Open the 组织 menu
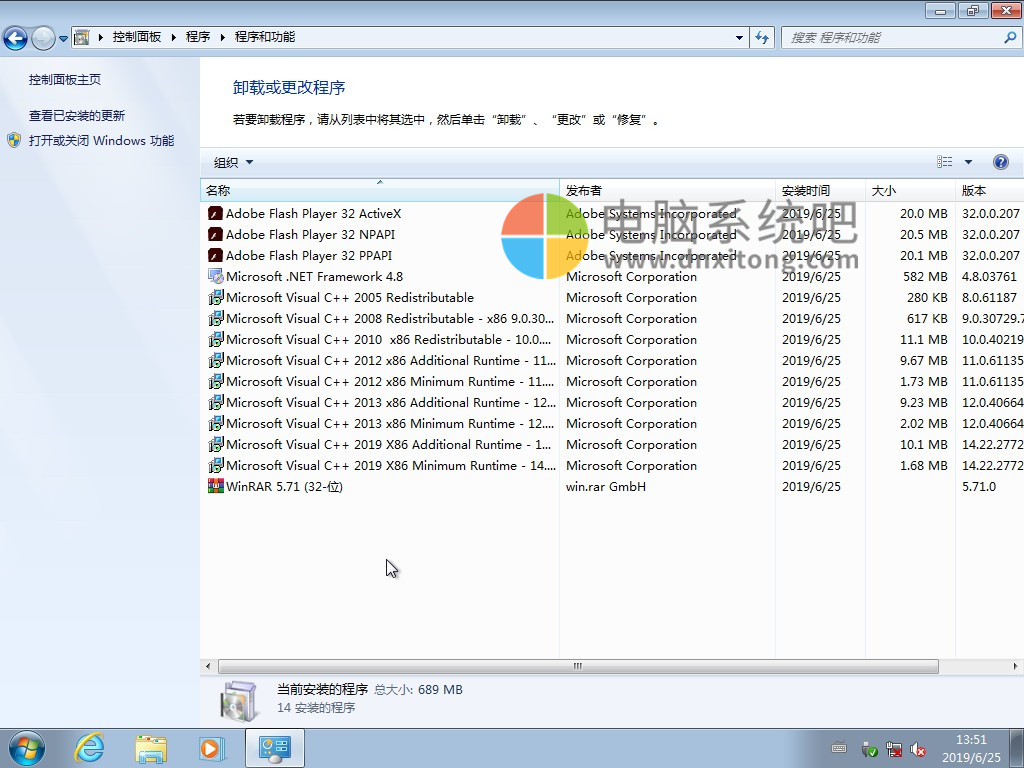This screenshot has height=768, width=1024. pos(233,163)
